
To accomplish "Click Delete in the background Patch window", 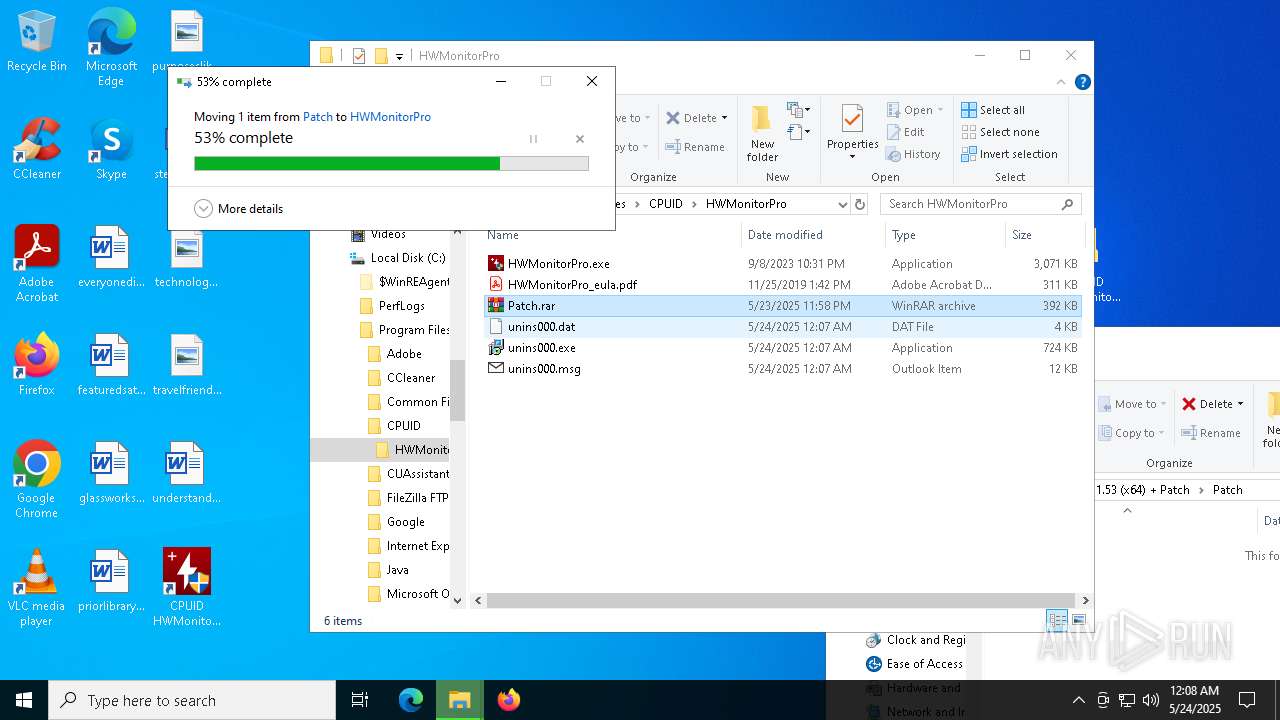I will coord(1207,404).
